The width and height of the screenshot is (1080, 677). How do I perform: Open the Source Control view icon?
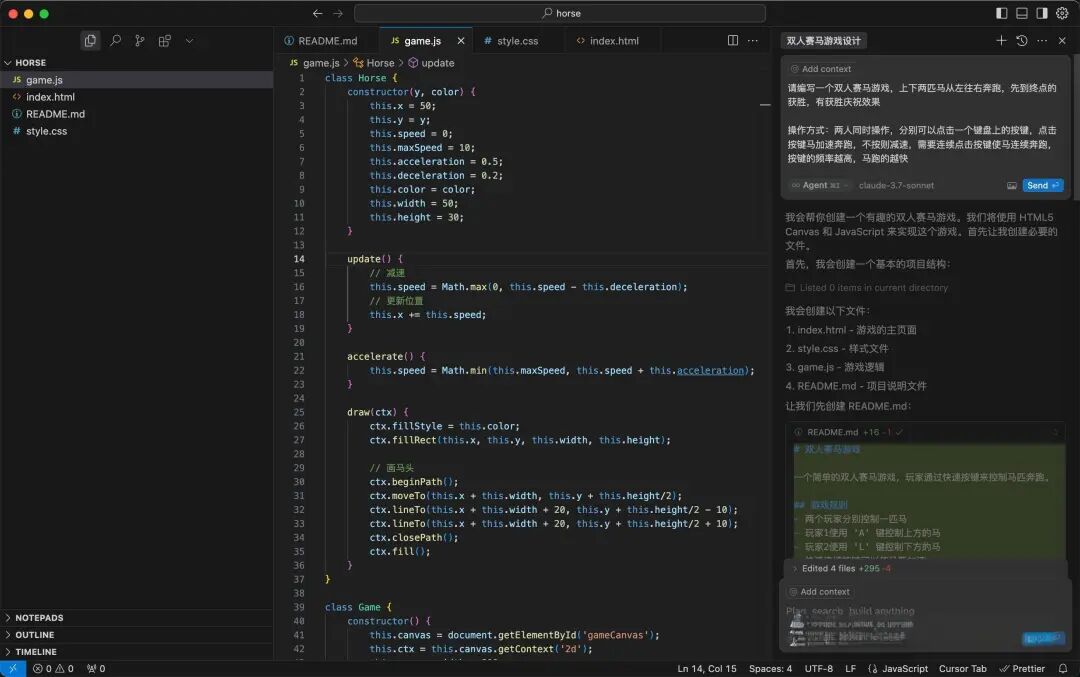pyautogui.click(x=140, y=41)
